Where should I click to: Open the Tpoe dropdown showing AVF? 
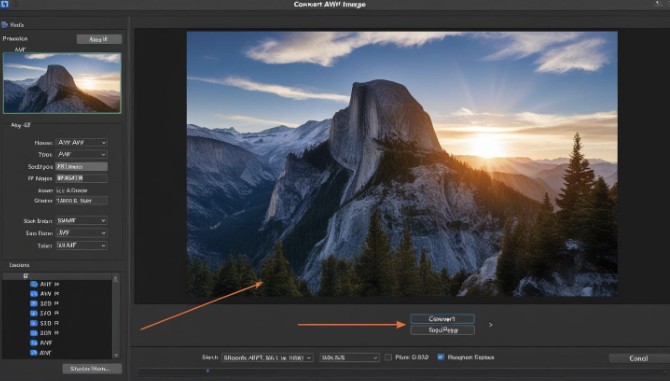82,154
